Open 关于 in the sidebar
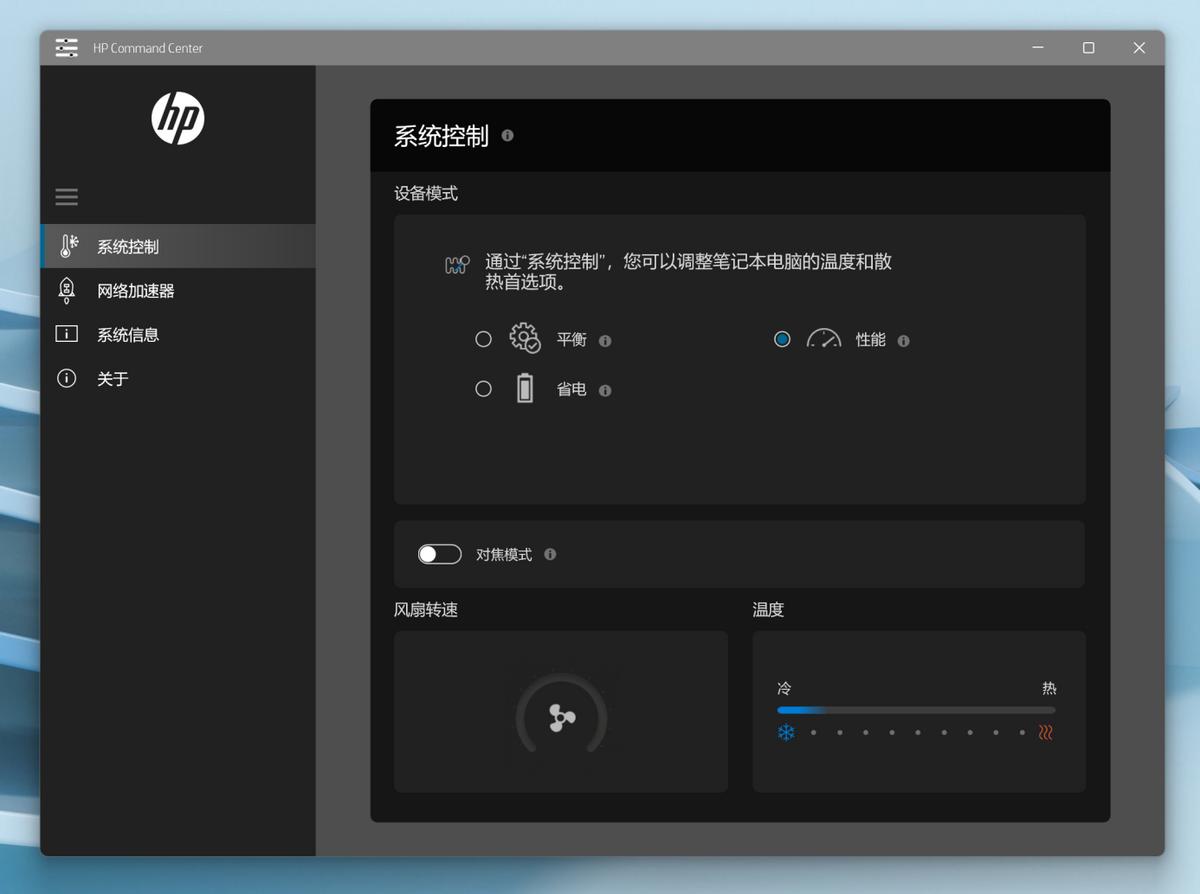Viewport: 1200px width, 894px height. [178, 378]
